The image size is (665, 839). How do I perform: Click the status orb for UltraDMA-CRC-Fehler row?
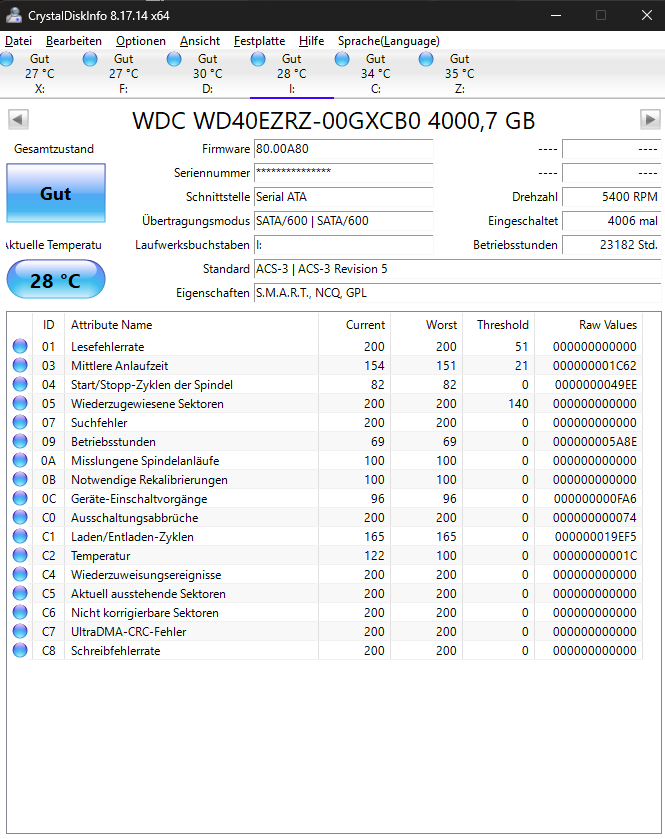click(x=20, y=632)
